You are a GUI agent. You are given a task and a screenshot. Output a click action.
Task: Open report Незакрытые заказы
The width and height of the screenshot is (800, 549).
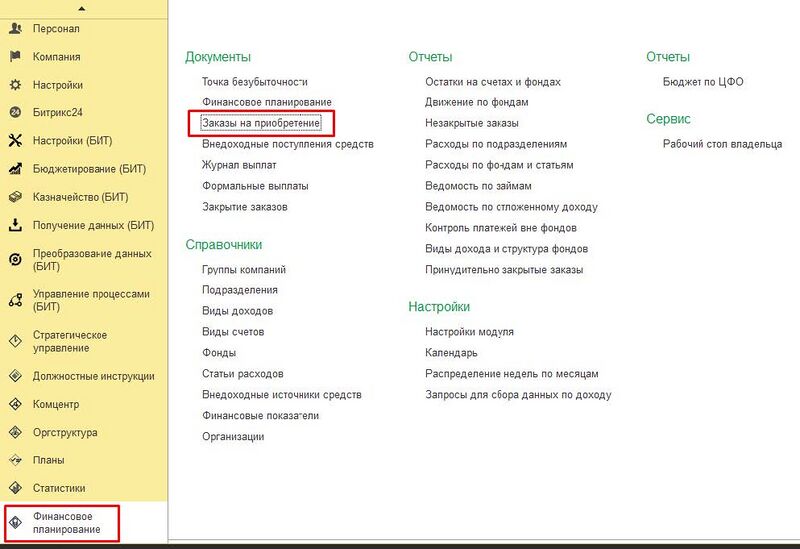(471, 123)
